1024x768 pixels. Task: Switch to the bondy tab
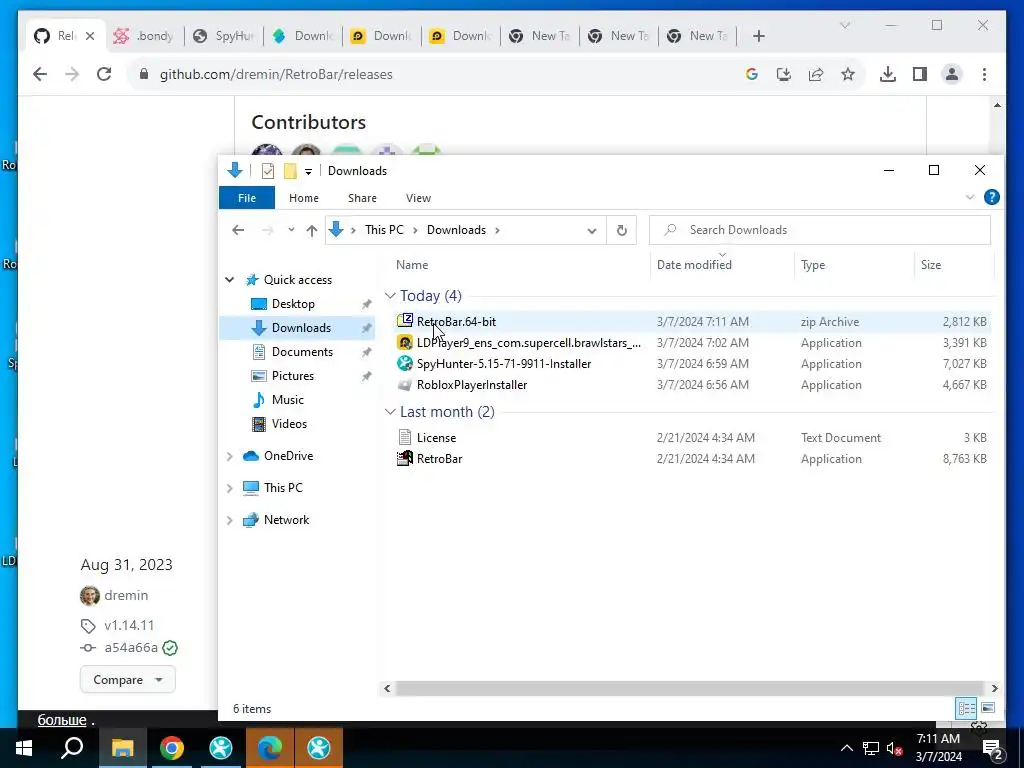click(144, 36)
